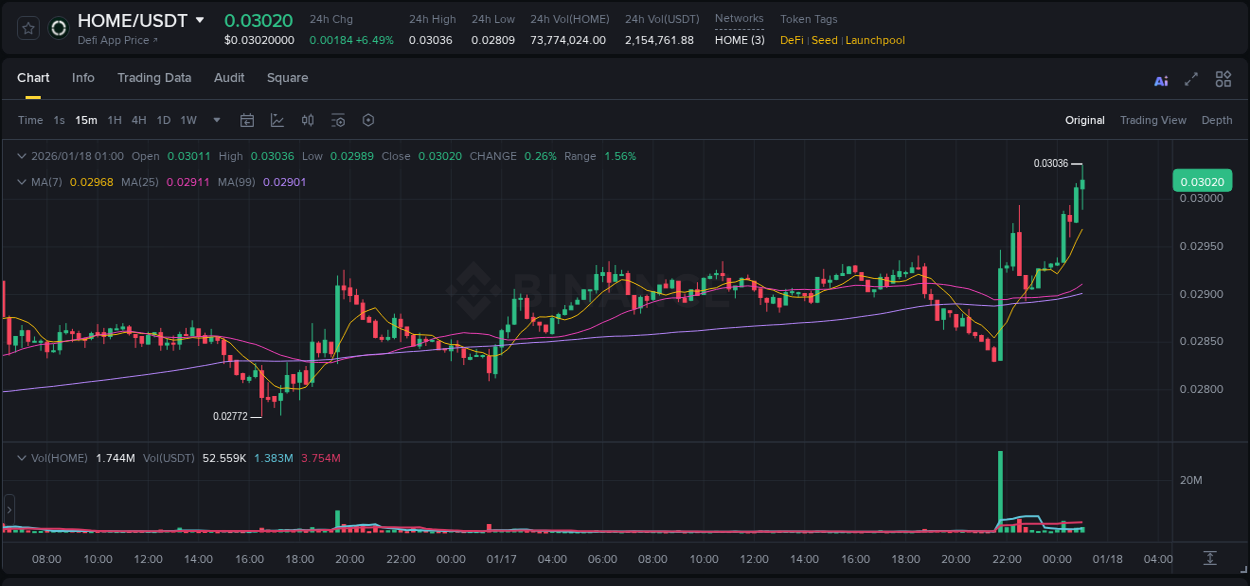Open the go-to-date calendar icon
1250x586 pixels.
pos(247,120)
